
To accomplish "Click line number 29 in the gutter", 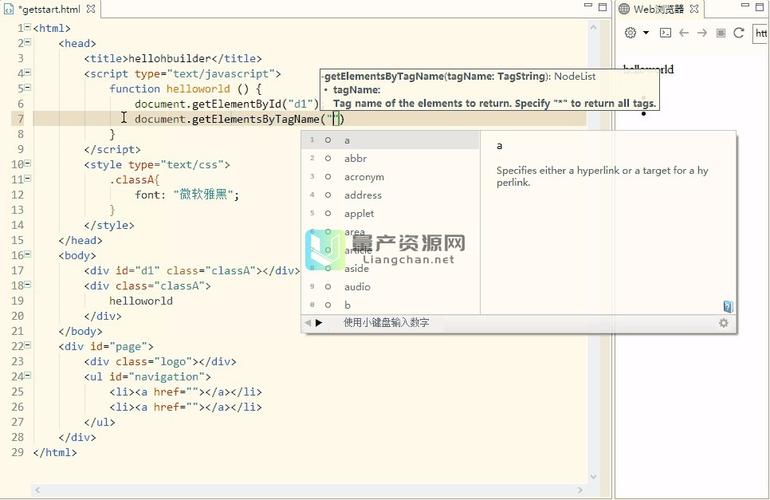I will click(18, 452).
